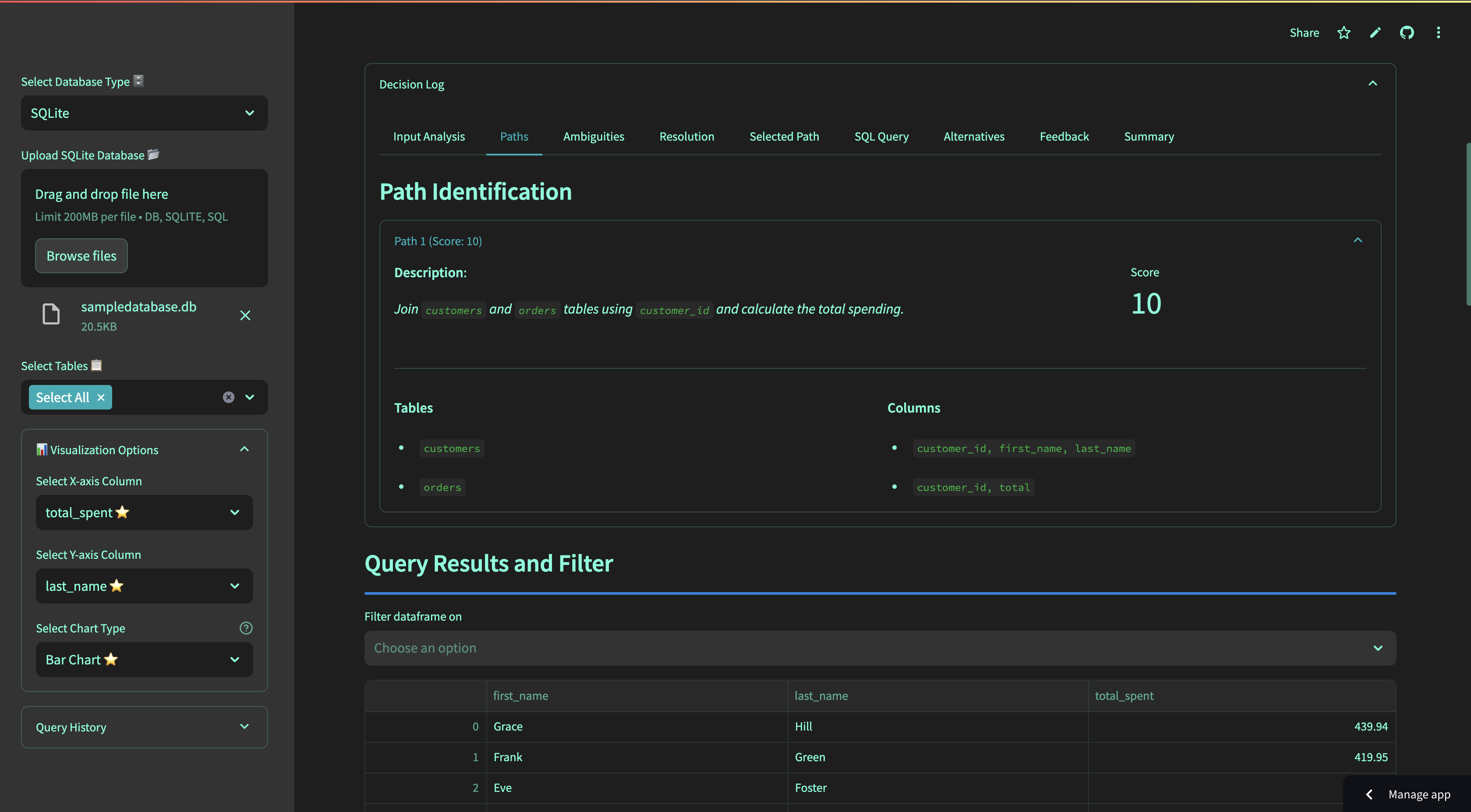
Task: Open the SQLite database type dropdown
Action: click(x=144, y=113)
